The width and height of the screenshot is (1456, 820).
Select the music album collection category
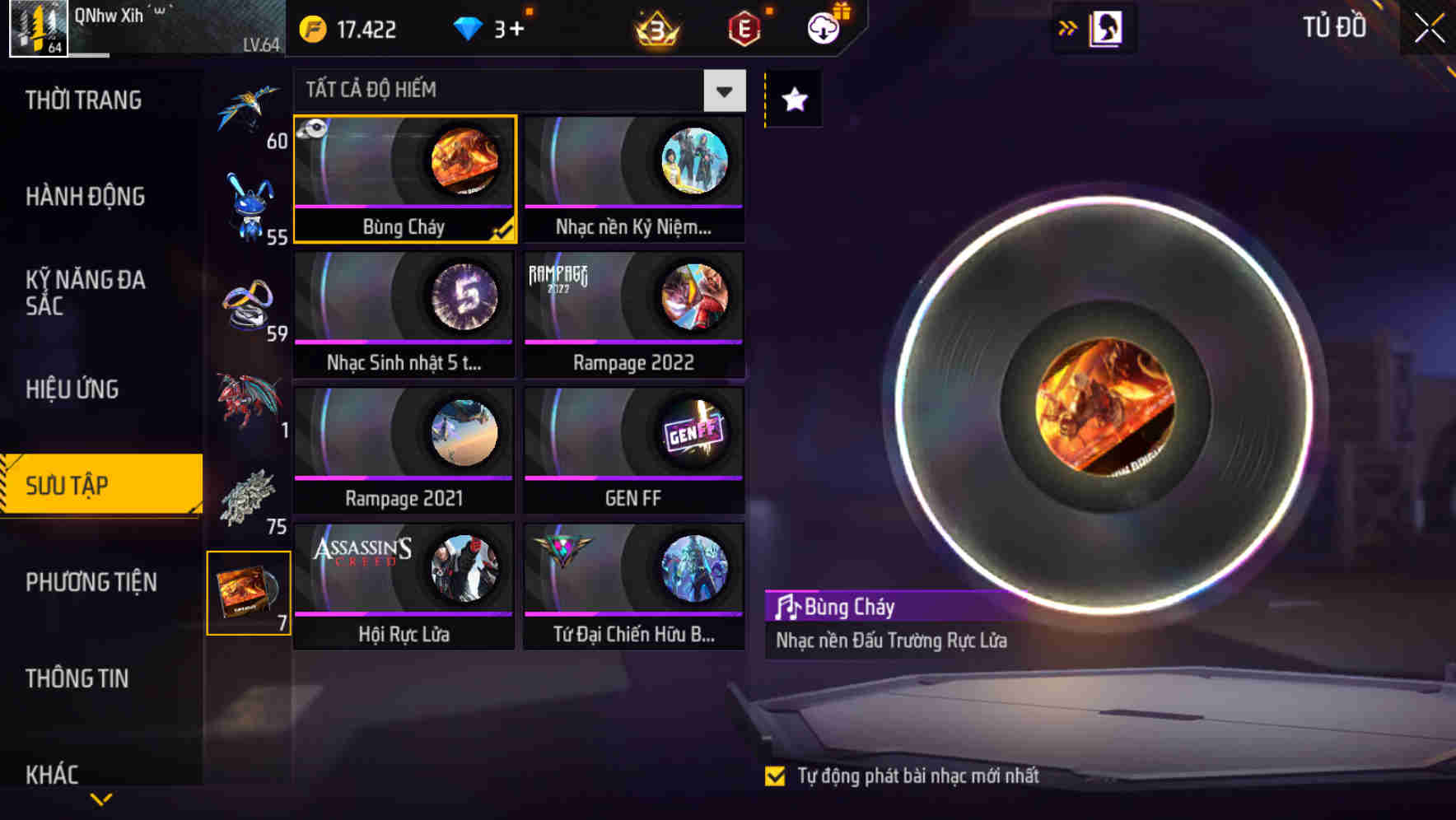point(249,593)
